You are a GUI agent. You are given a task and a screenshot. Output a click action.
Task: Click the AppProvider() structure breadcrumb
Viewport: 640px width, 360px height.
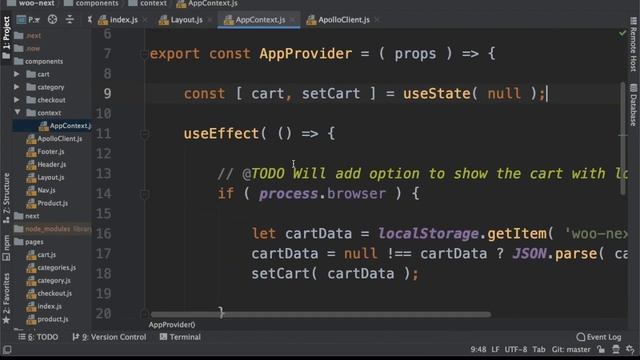172,325
